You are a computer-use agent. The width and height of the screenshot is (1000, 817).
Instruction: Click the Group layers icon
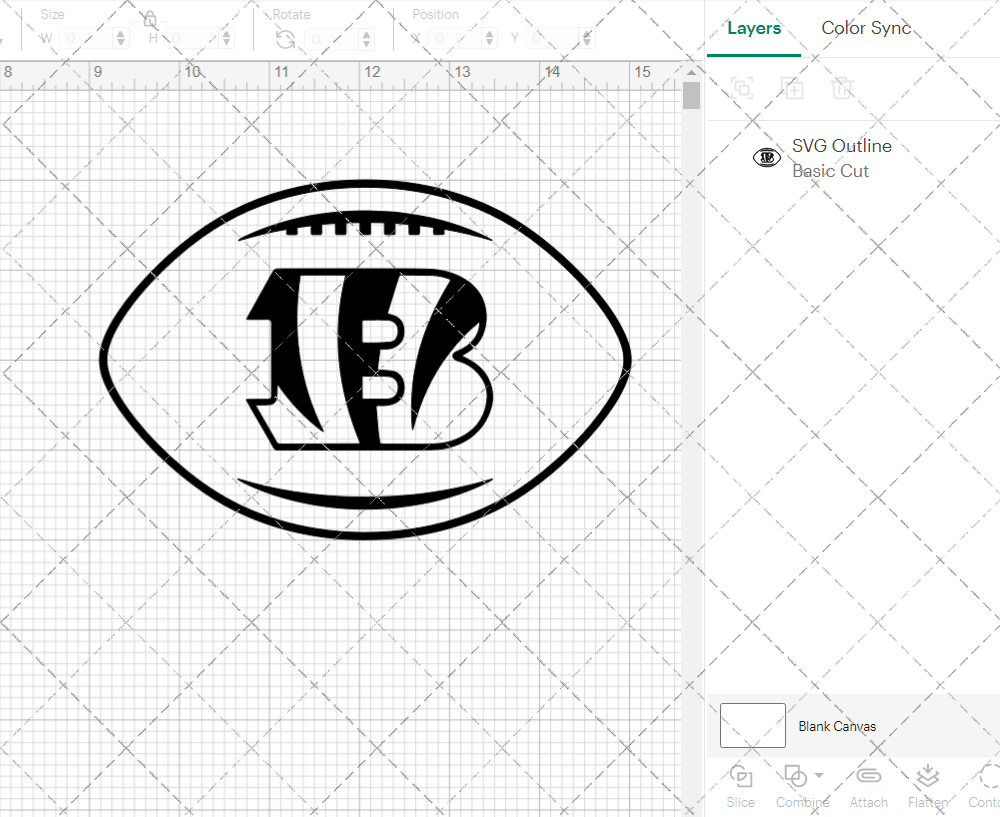tap(742, 88)
